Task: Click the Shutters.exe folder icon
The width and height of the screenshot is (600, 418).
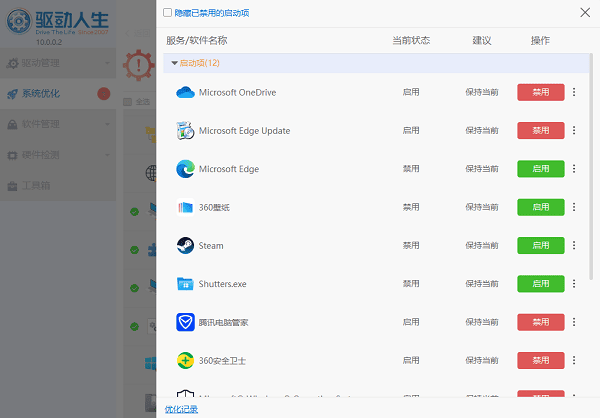Action: pyautogui.click(x=185, y=284)
